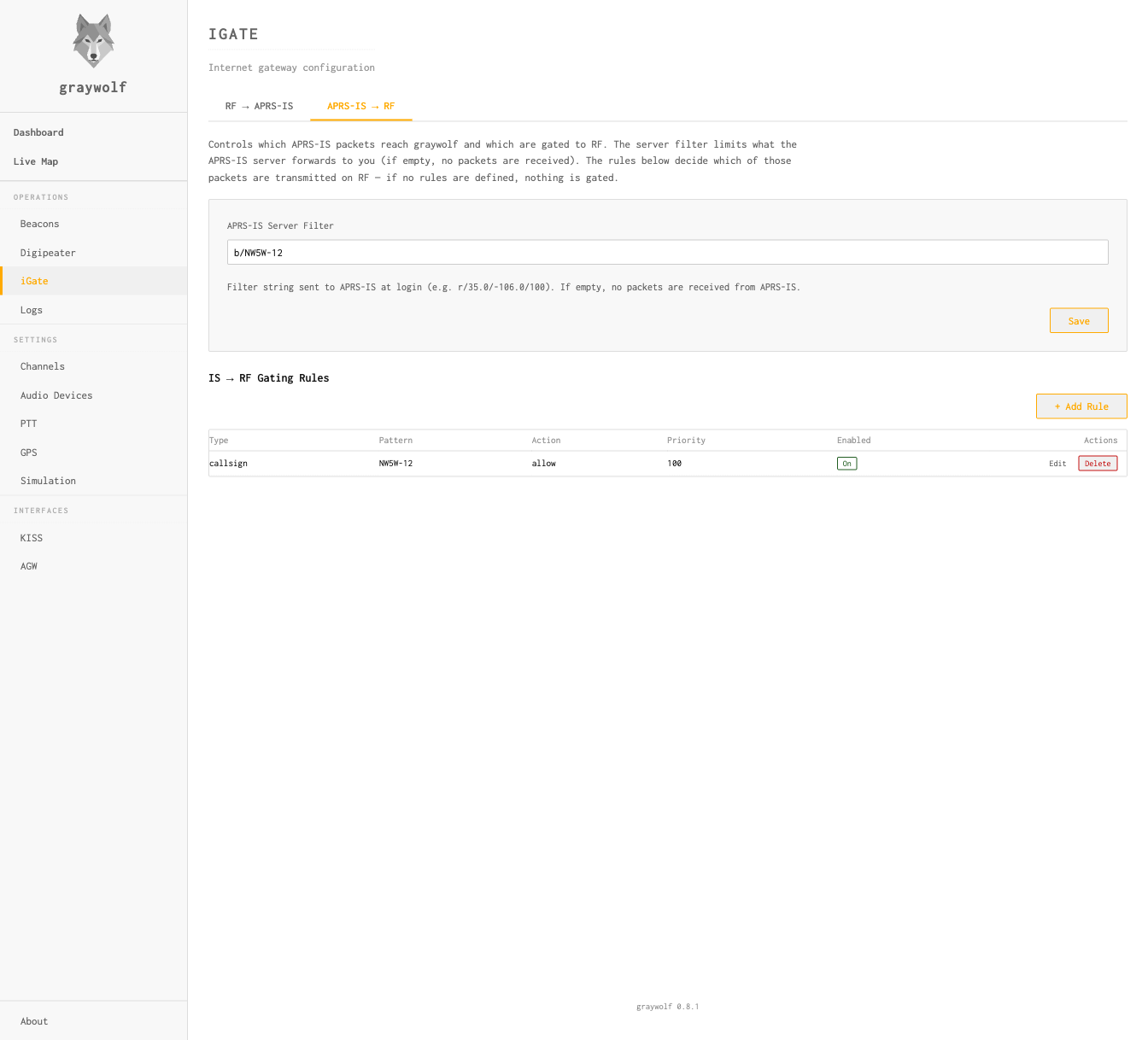Select iGate in the sidebar
The width and height of the screenshot is (1148, 1040).
[x=34, y=281]
